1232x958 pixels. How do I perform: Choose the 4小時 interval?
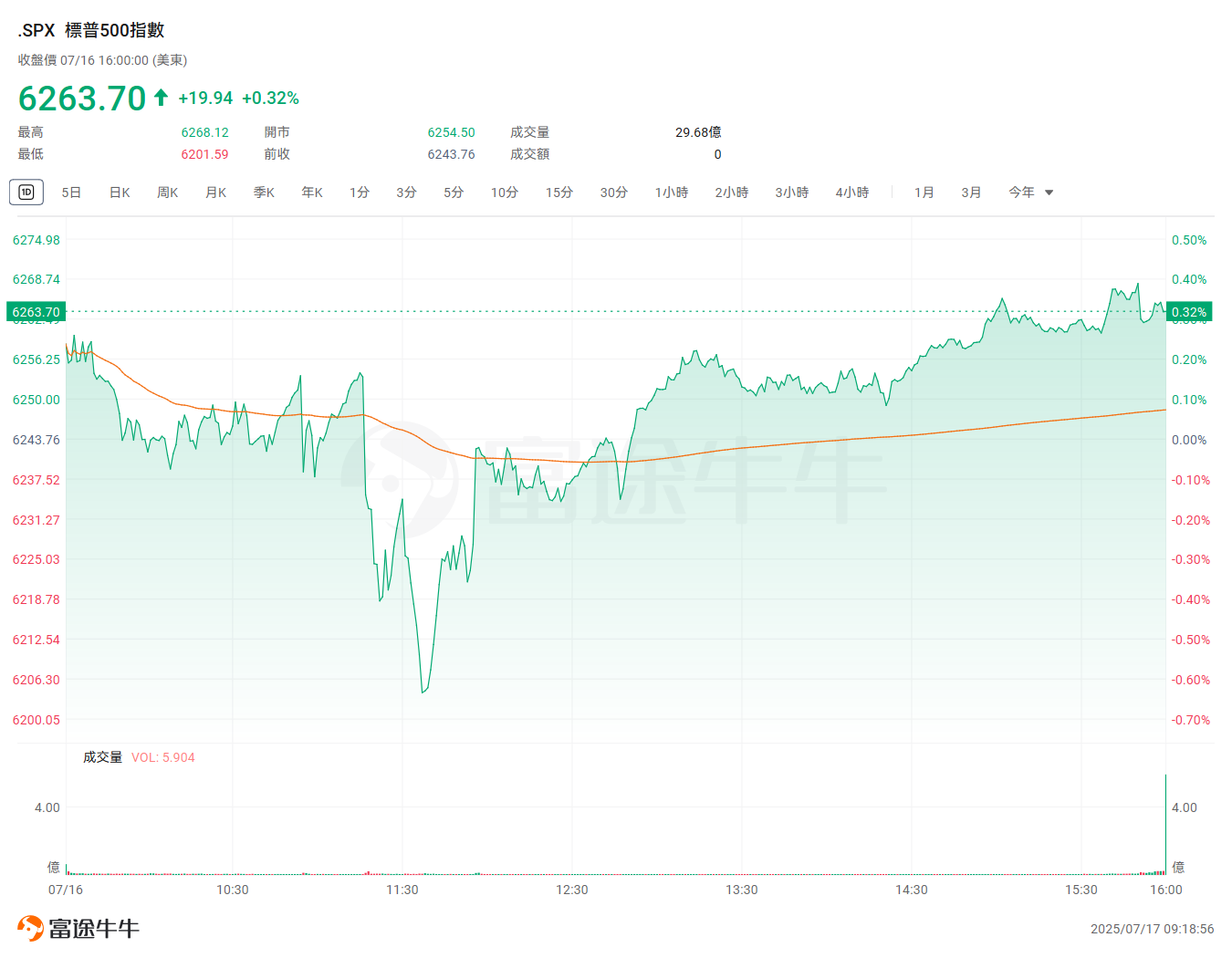tap(852, 193)
